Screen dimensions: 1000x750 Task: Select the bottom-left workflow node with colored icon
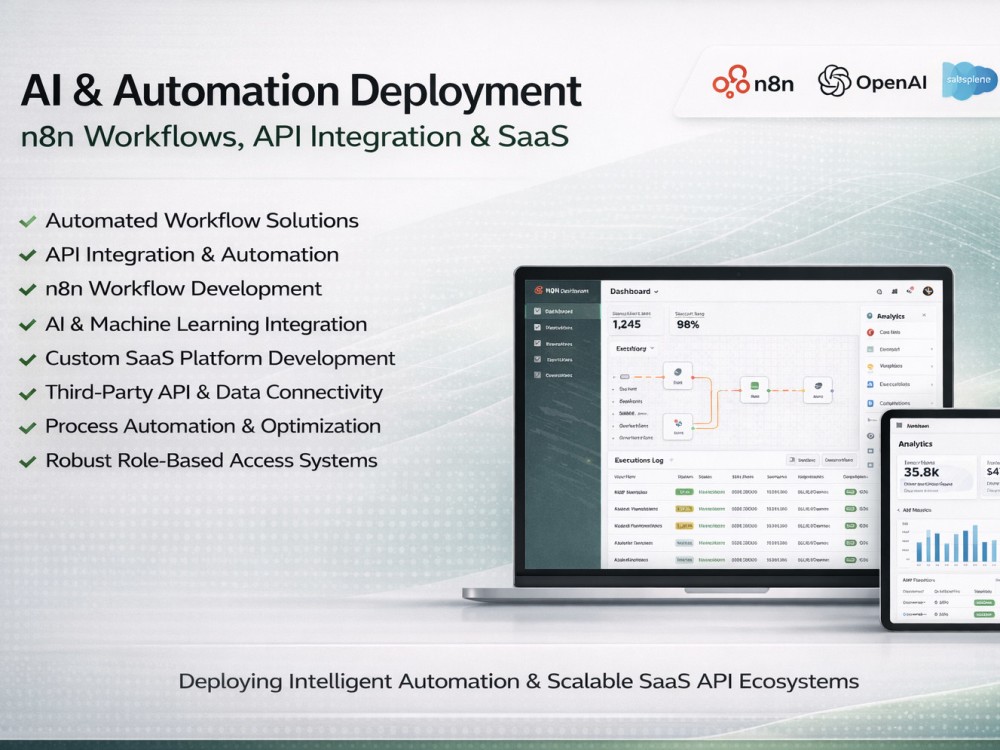click(678, 427)
